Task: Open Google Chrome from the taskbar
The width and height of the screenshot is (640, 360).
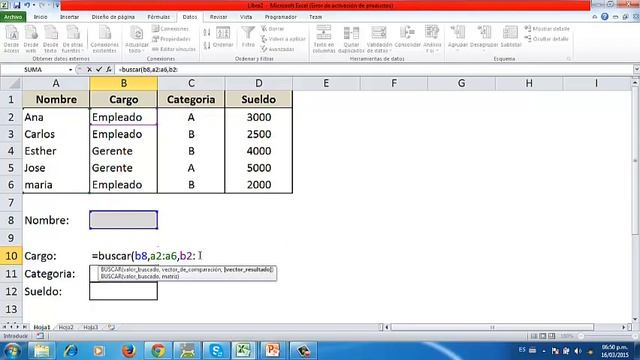Action: tap(158, 351)
